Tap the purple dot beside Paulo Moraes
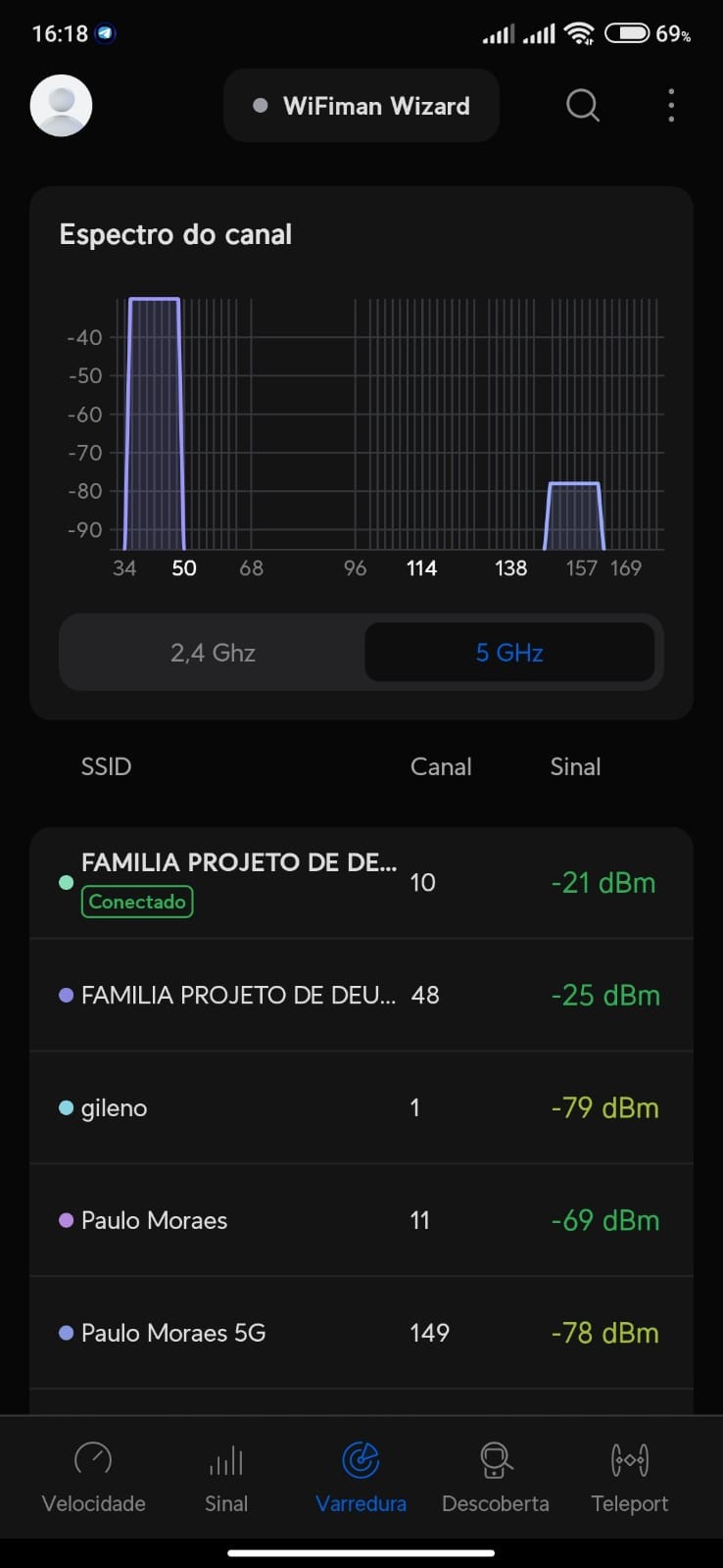The width and height of the screenshot is (723, 1568). (67, 1220)
